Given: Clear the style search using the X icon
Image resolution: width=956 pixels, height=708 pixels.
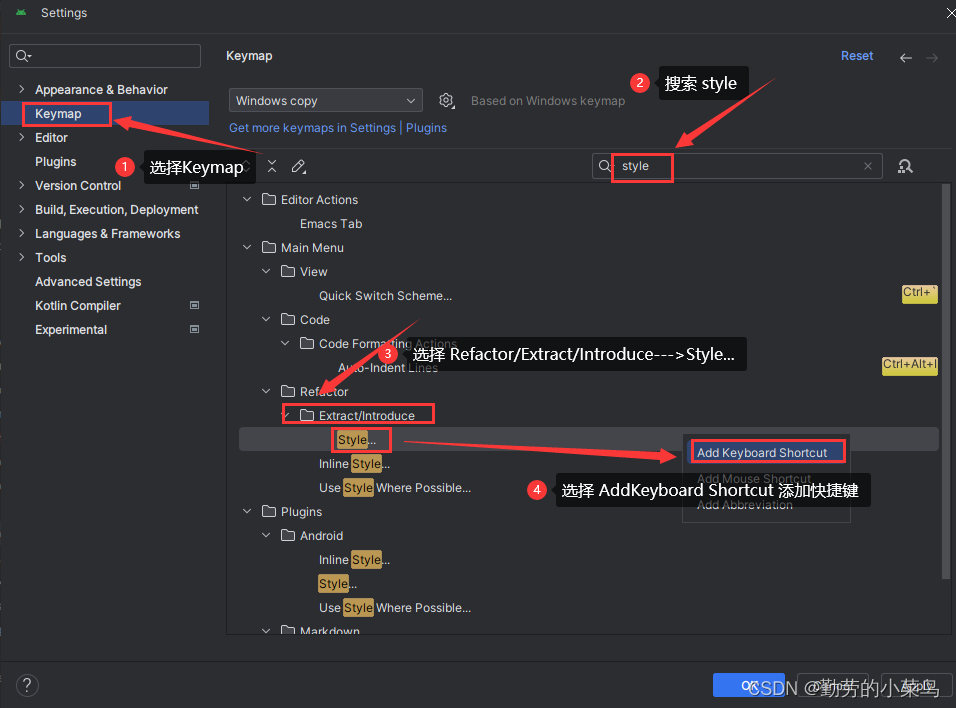Looking at the screenshot, I should click(867, 166).
